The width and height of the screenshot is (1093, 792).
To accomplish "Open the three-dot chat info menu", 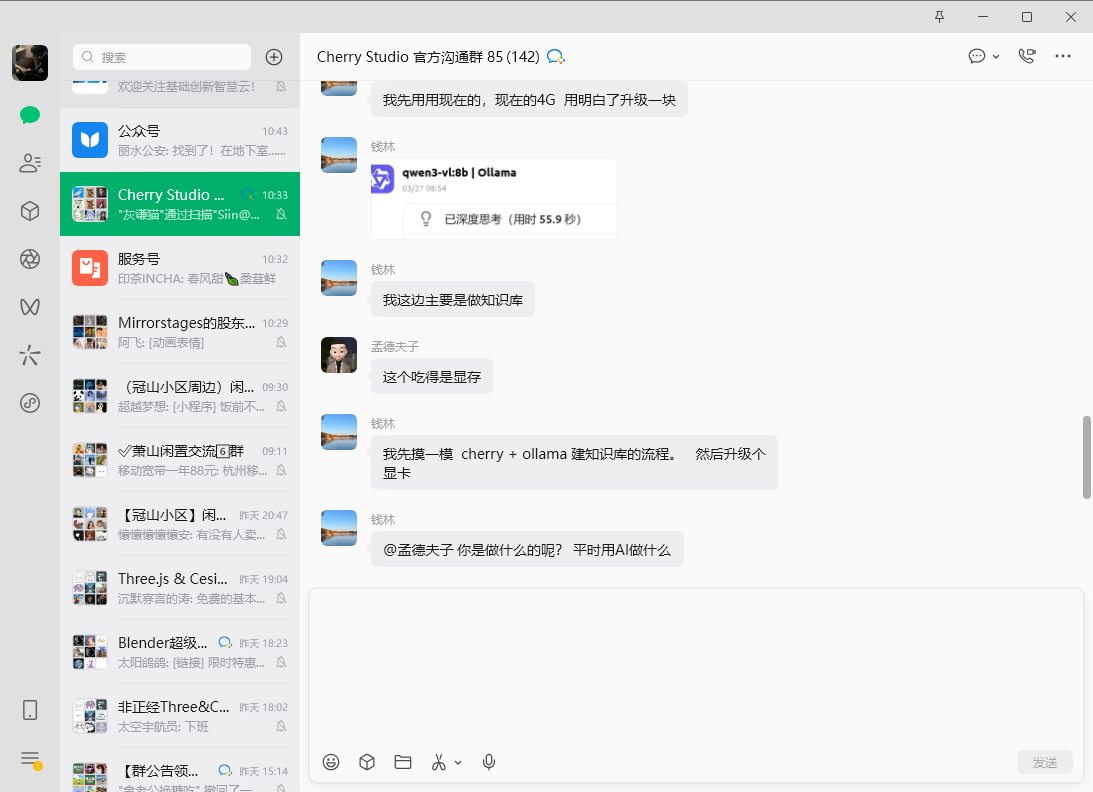I will click(x=1063, y=56).
